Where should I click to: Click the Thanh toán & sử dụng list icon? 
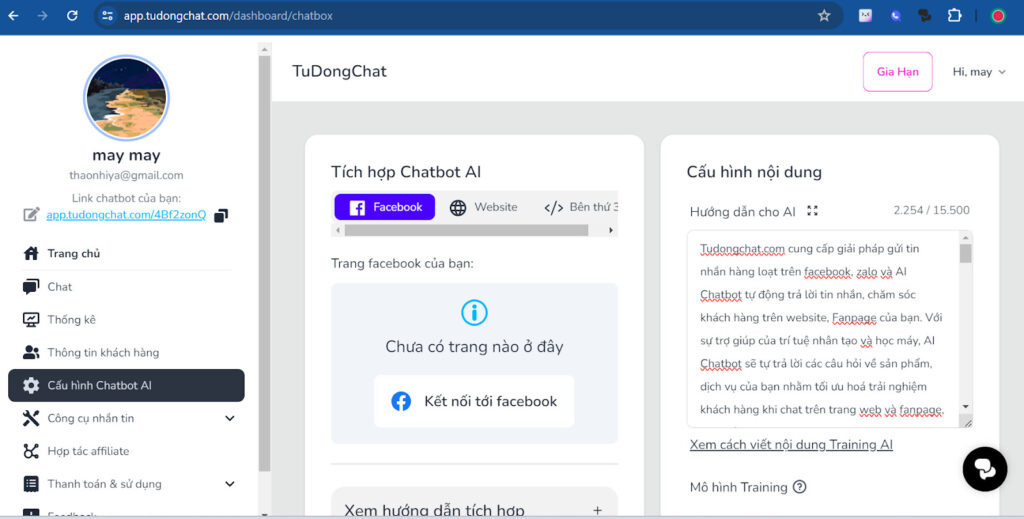[31, 484]
